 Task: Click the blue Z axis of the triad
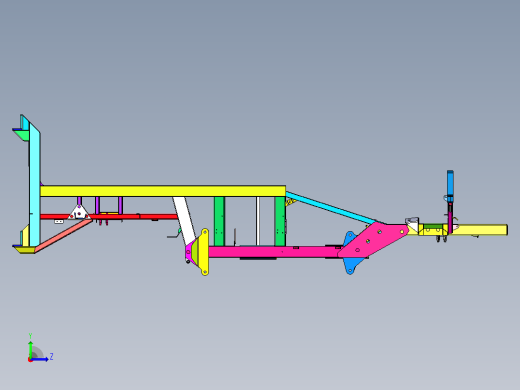40,359
